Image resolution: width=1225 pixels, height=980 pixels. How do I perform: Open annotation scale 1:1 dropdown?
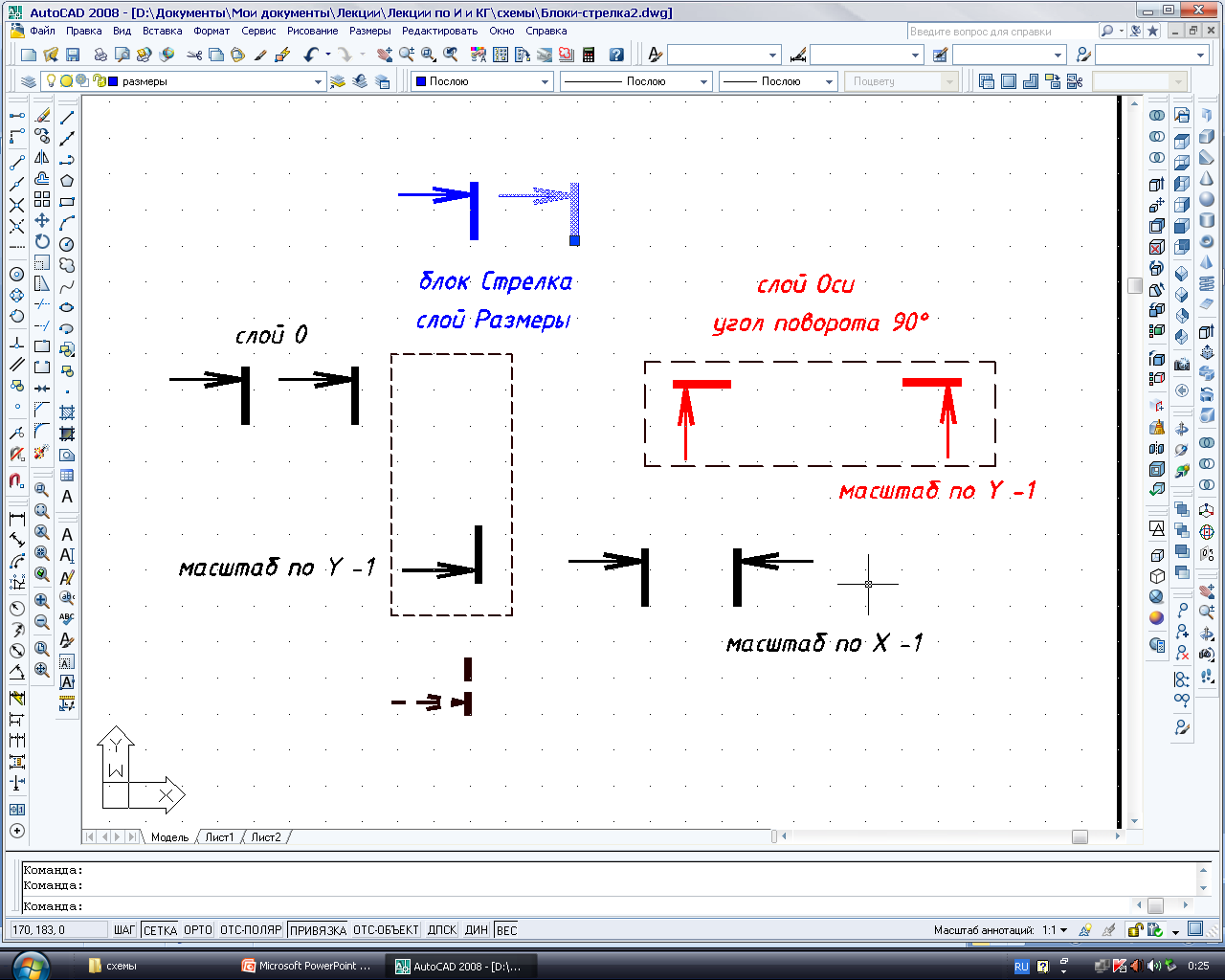(x=1056, y=930)
